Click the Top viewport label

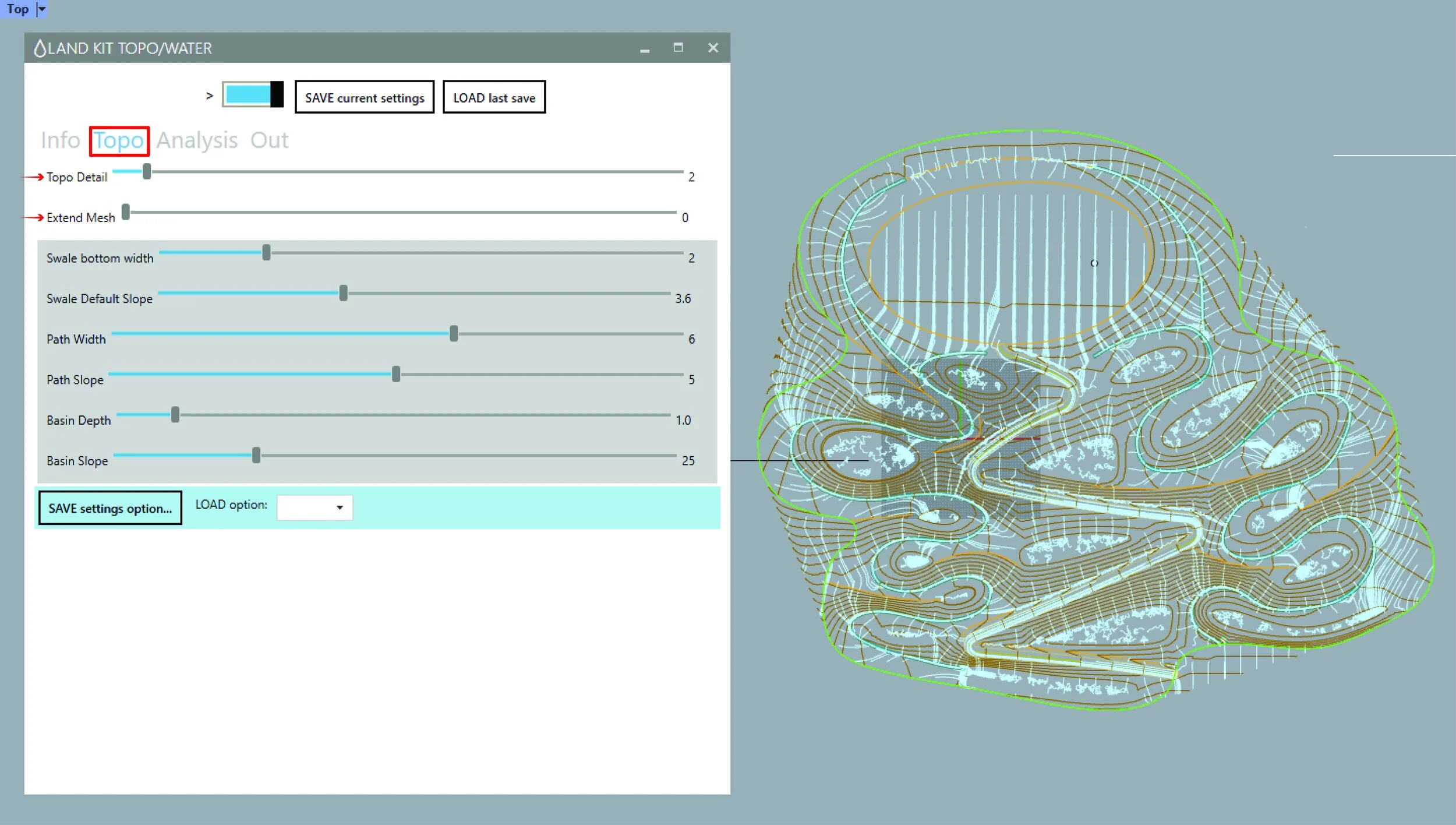click(x=17, y=9)
